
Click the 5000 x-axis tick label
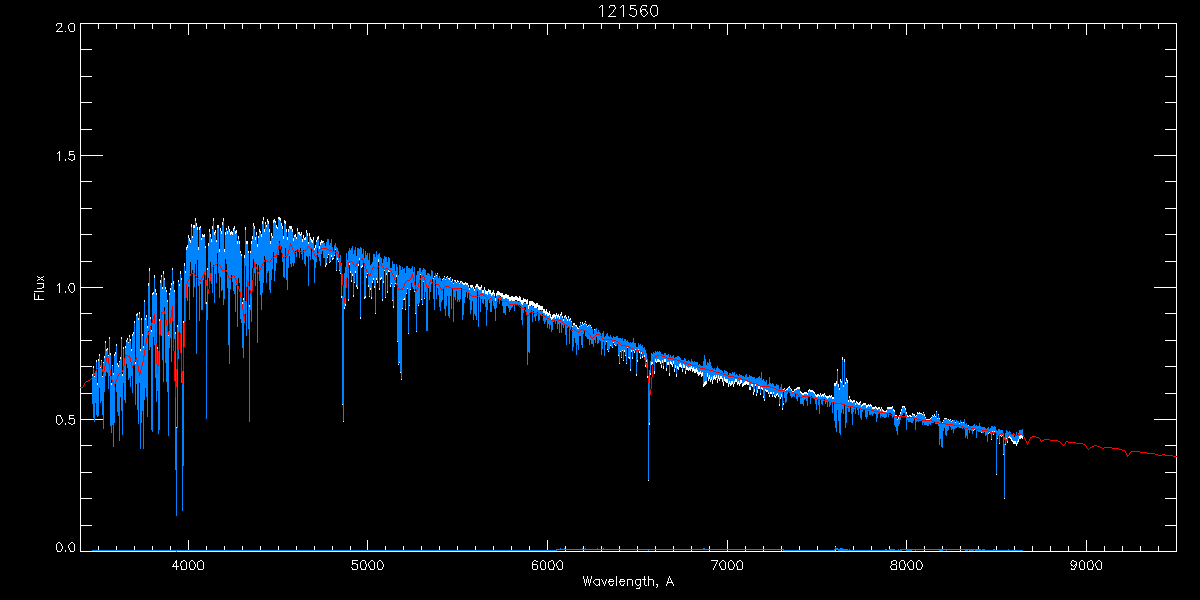[x=367, y=564]
